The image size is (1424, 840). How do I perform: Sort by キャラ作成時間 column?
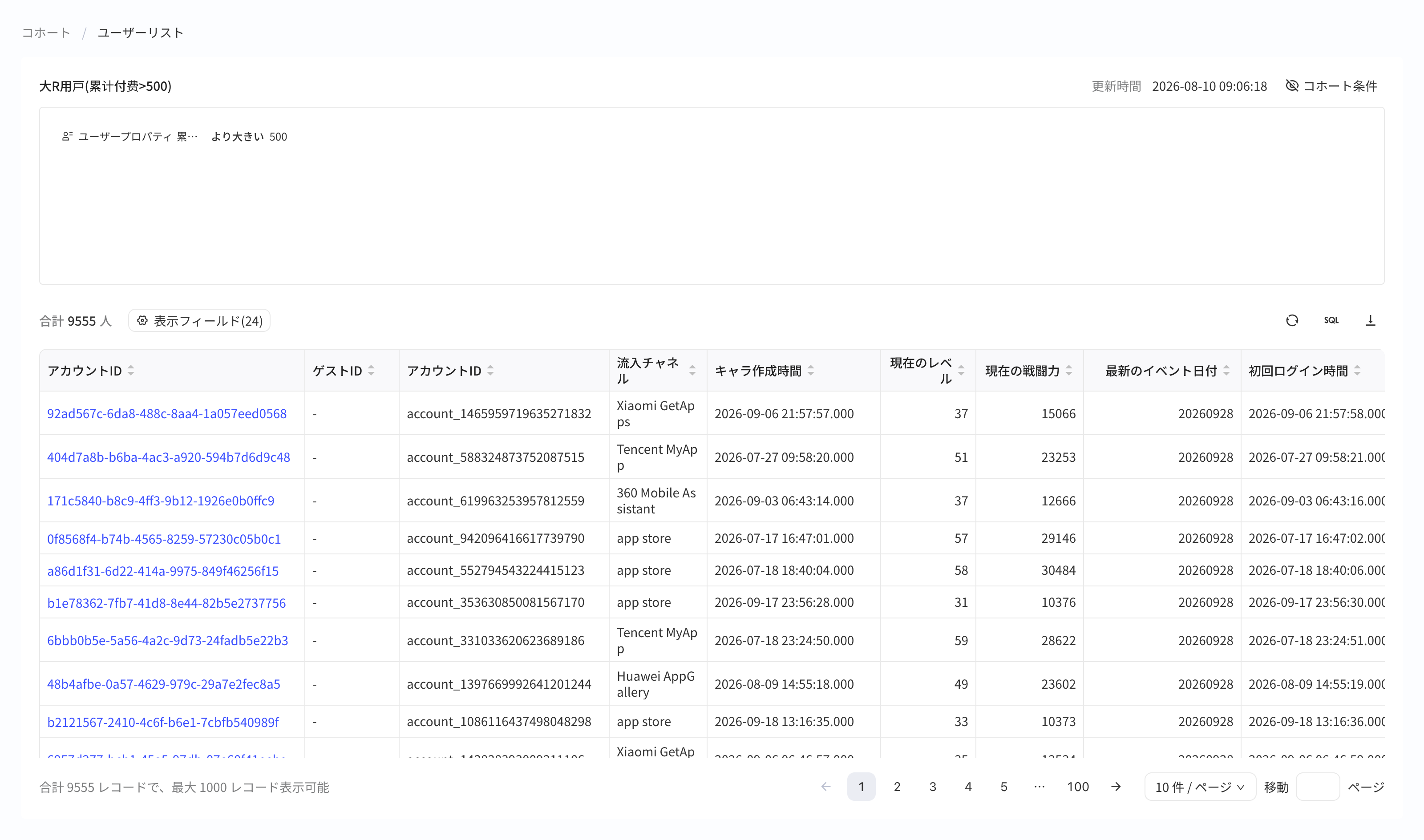coord(810,371)
